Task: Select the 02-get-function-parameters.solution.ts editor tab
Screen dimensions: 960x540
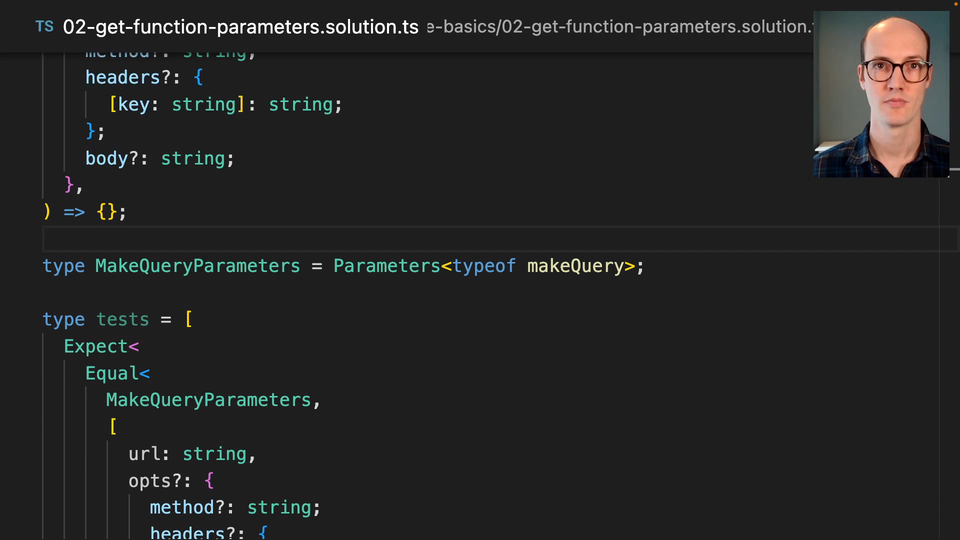Action: 240,27
